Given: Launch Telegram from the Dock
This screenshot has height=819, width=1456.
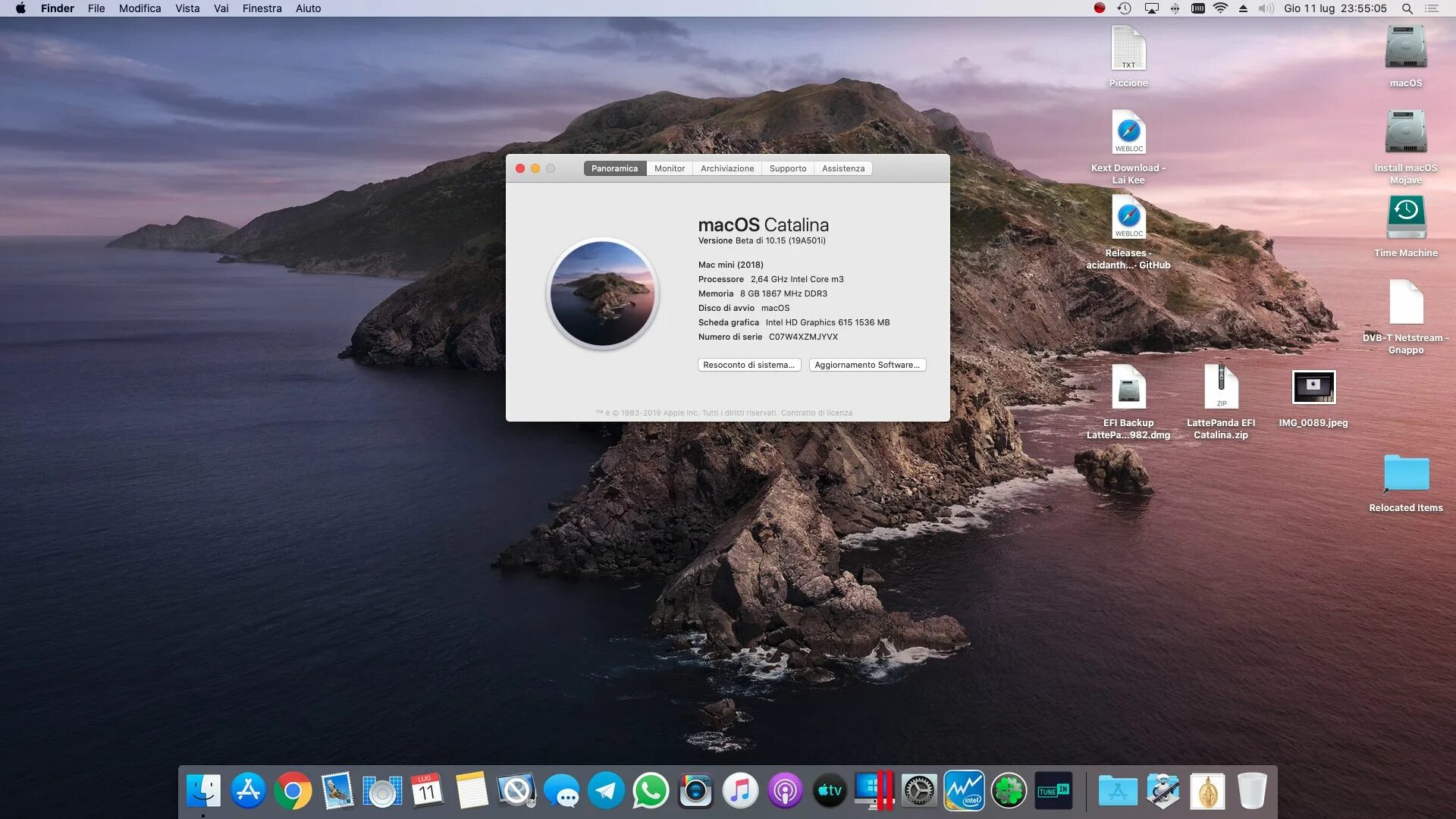Looking at the screenshot, I should click(606, 792).
